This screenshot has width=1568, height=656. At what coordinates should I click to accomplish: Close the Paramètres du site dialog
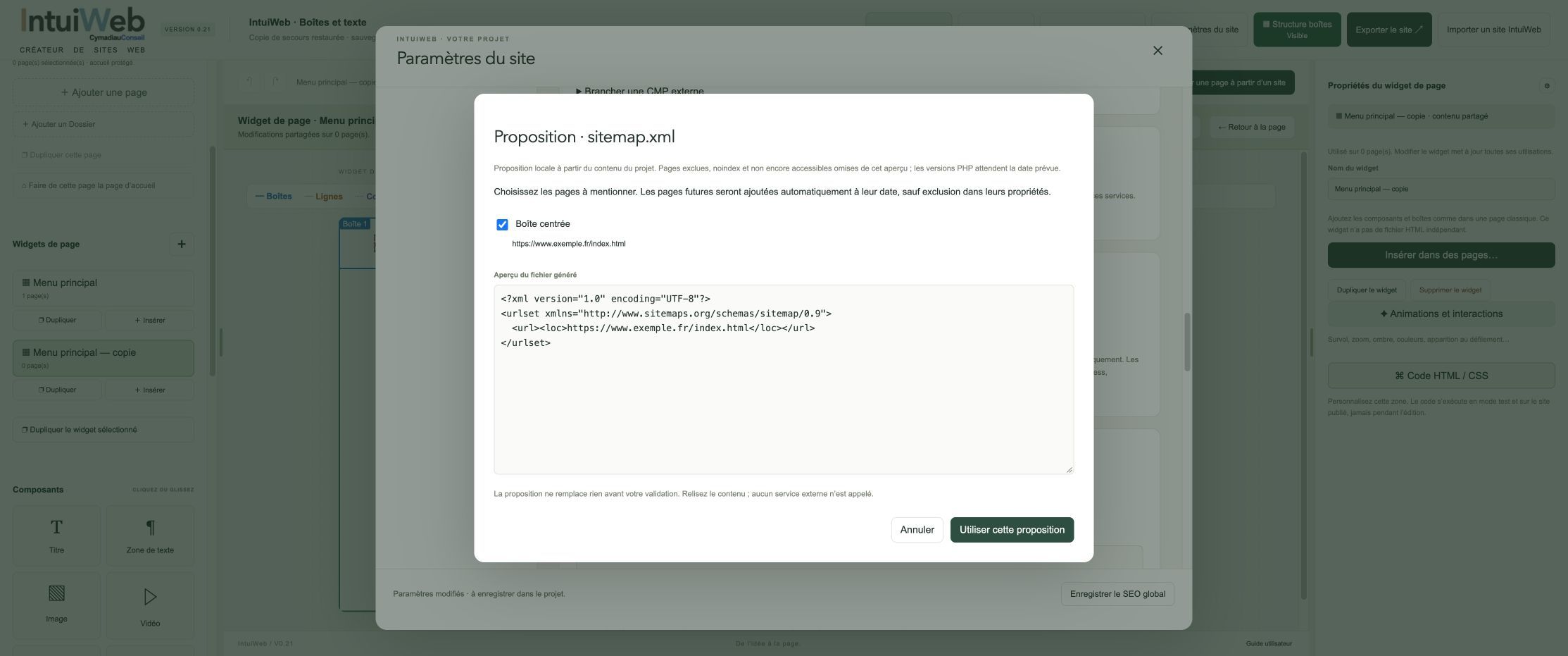1158,51
